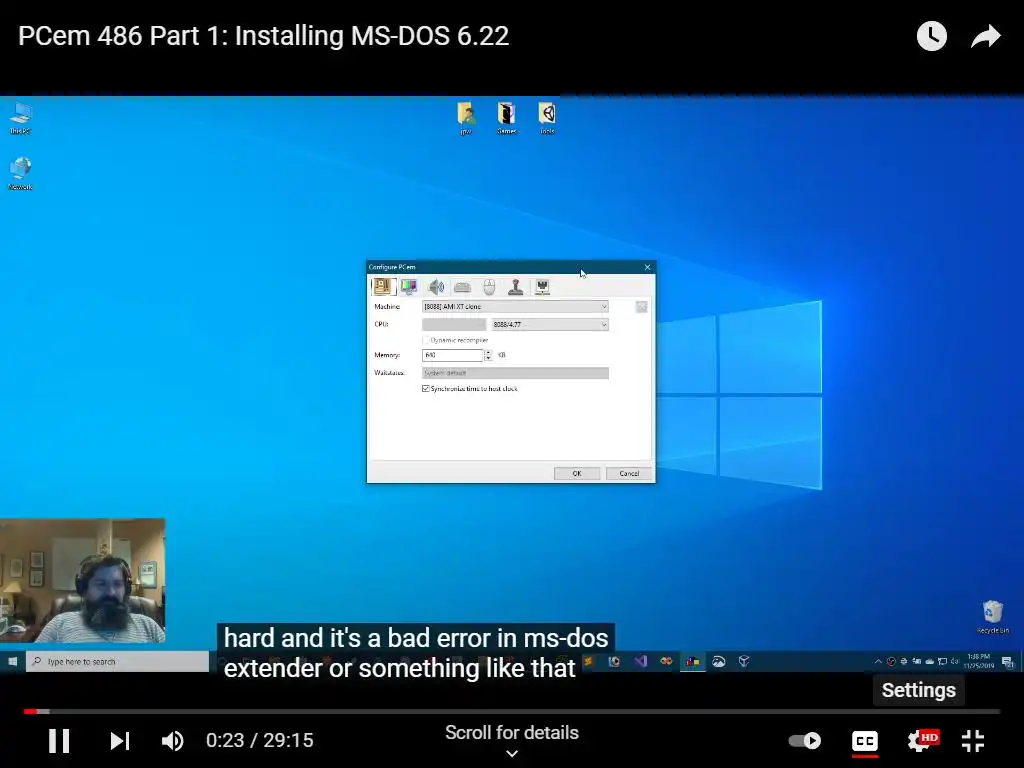The image size is (1024, 768).
Task: Select This PC desktop icon
Action: [x=20, y=118]
